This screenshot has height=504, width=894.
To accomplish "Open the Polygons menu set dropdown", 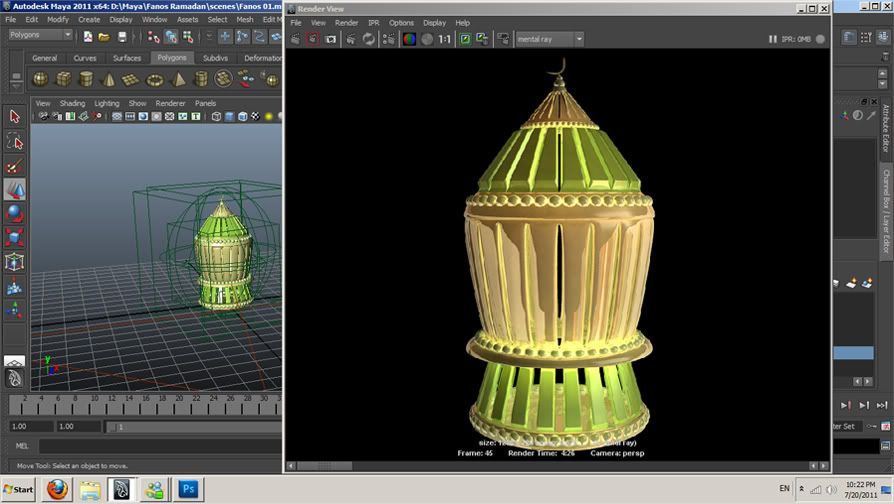I will [x=40, y=35].
